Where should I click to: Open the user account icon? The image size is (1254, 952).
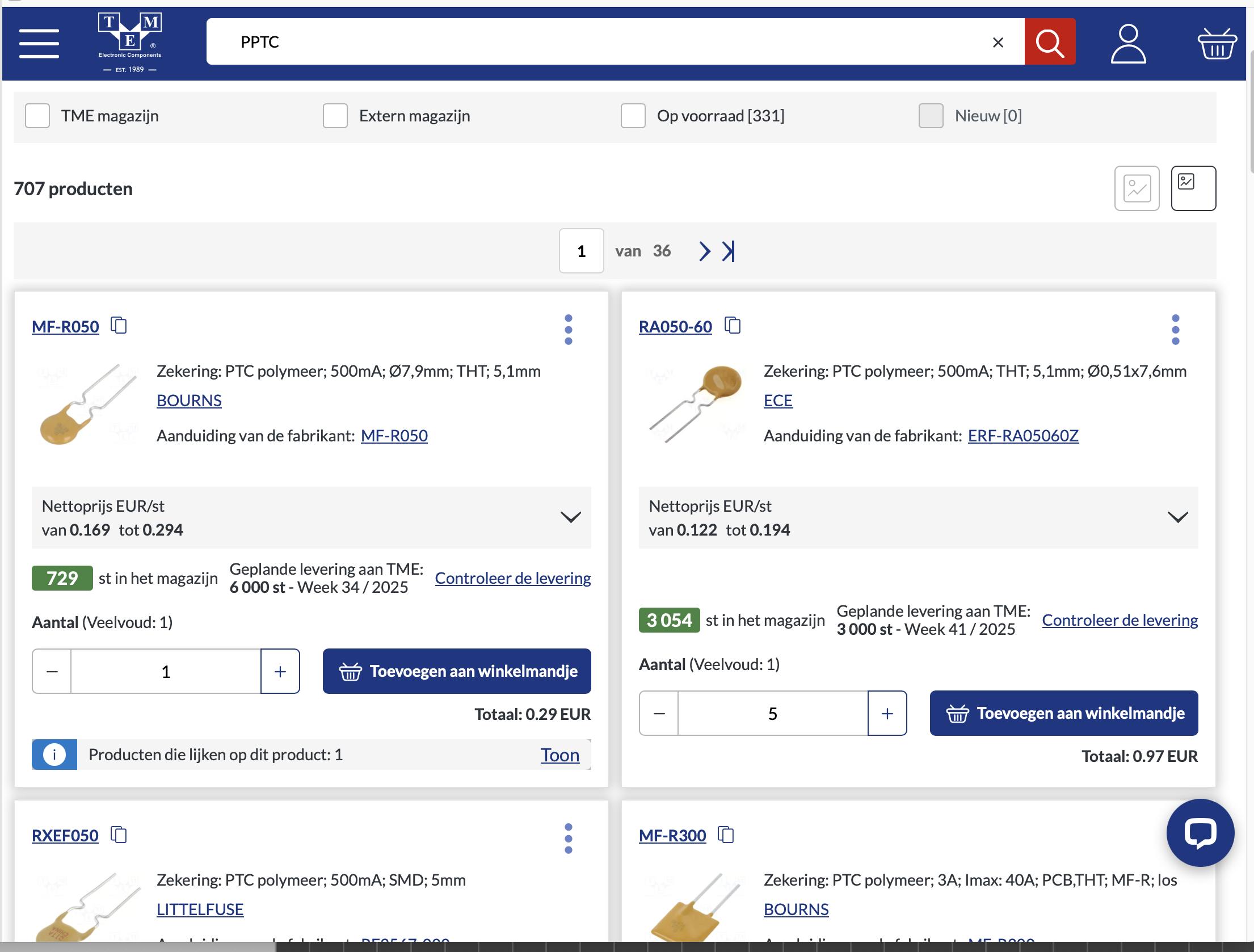click(x=1128, y=43)
